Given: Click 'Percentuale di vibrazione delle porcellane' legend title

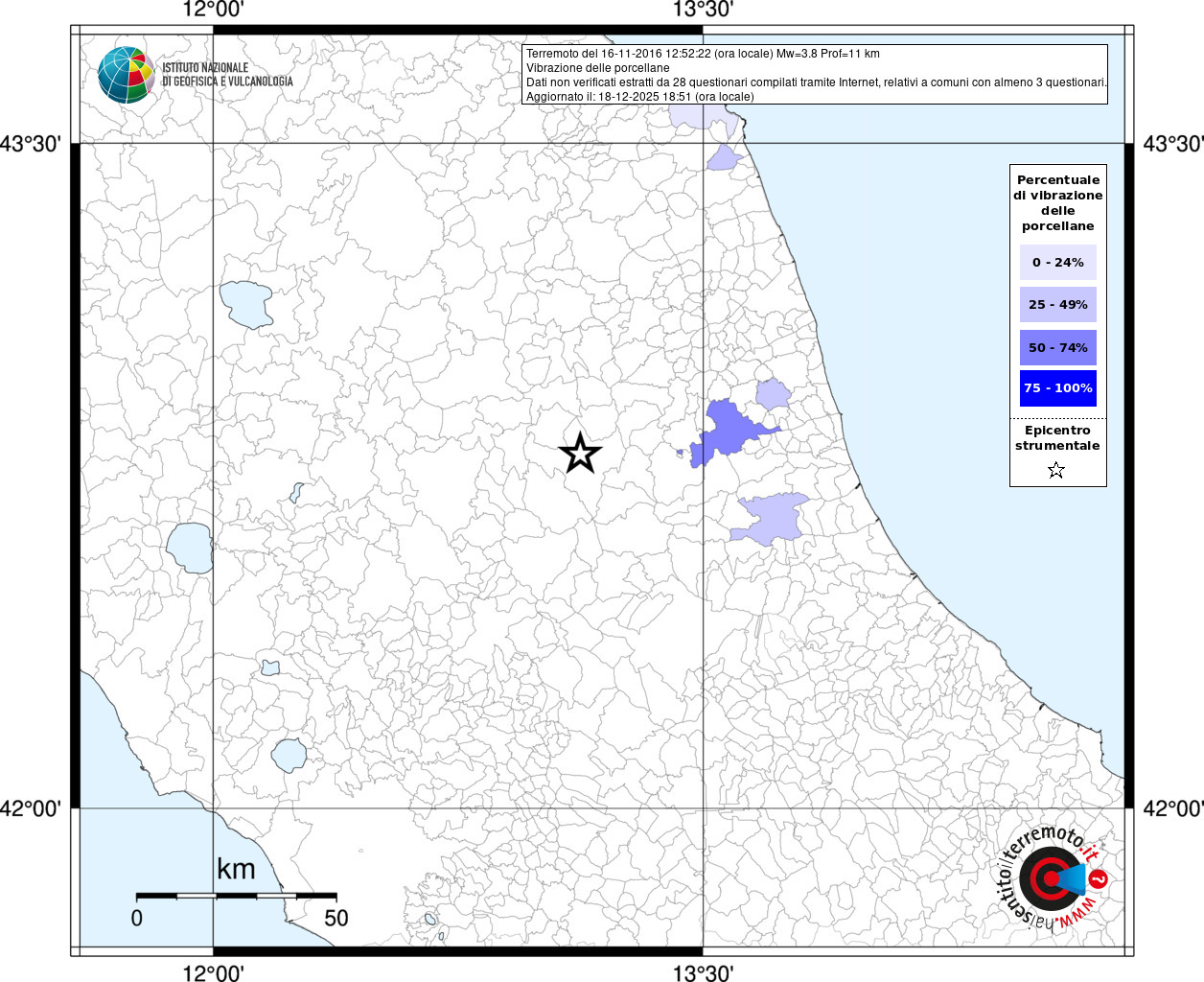Looking at the screenshot, I should coord(1058,202).
